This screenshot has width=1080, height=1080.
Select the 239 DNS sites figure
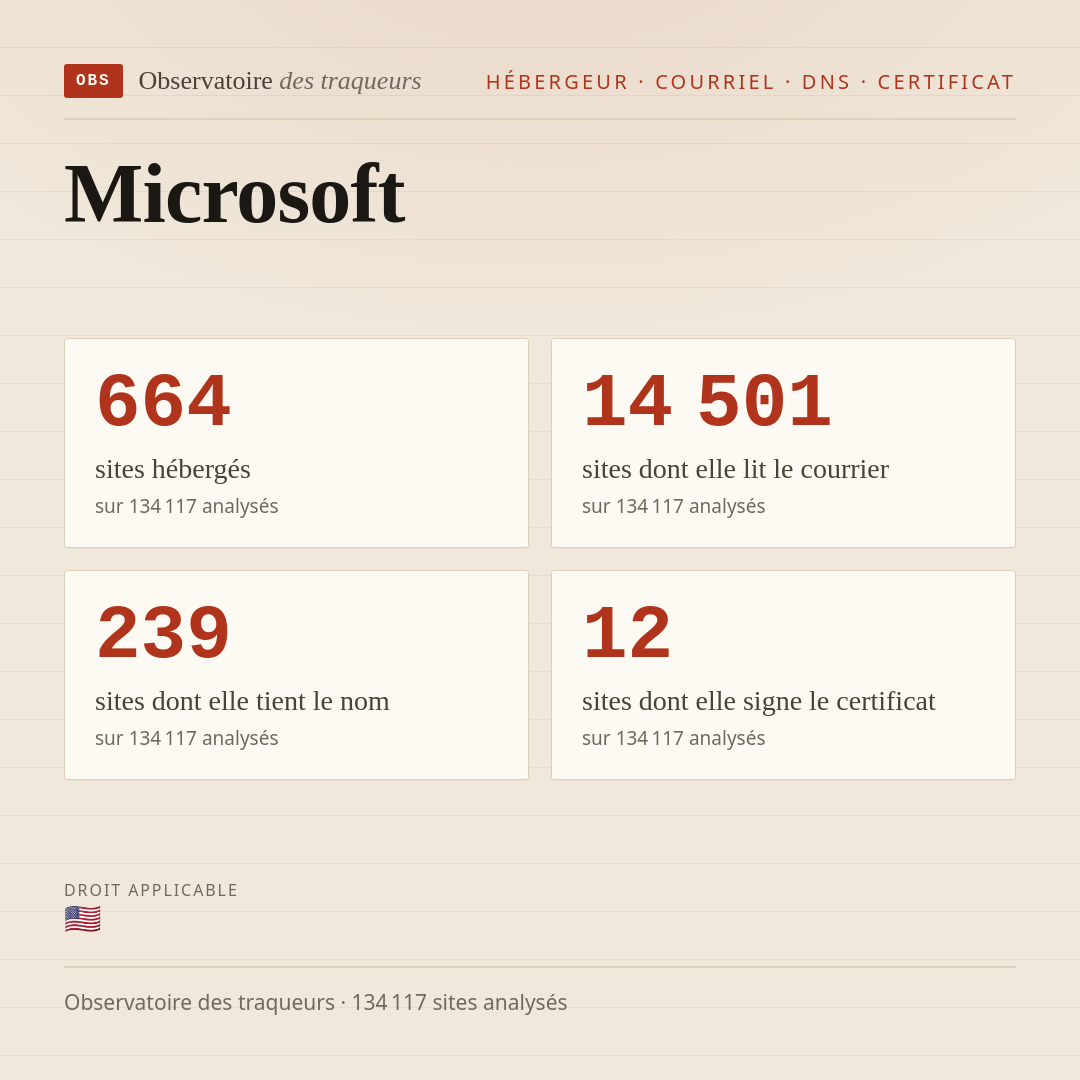pyautogui.click(x=163, y=633)
